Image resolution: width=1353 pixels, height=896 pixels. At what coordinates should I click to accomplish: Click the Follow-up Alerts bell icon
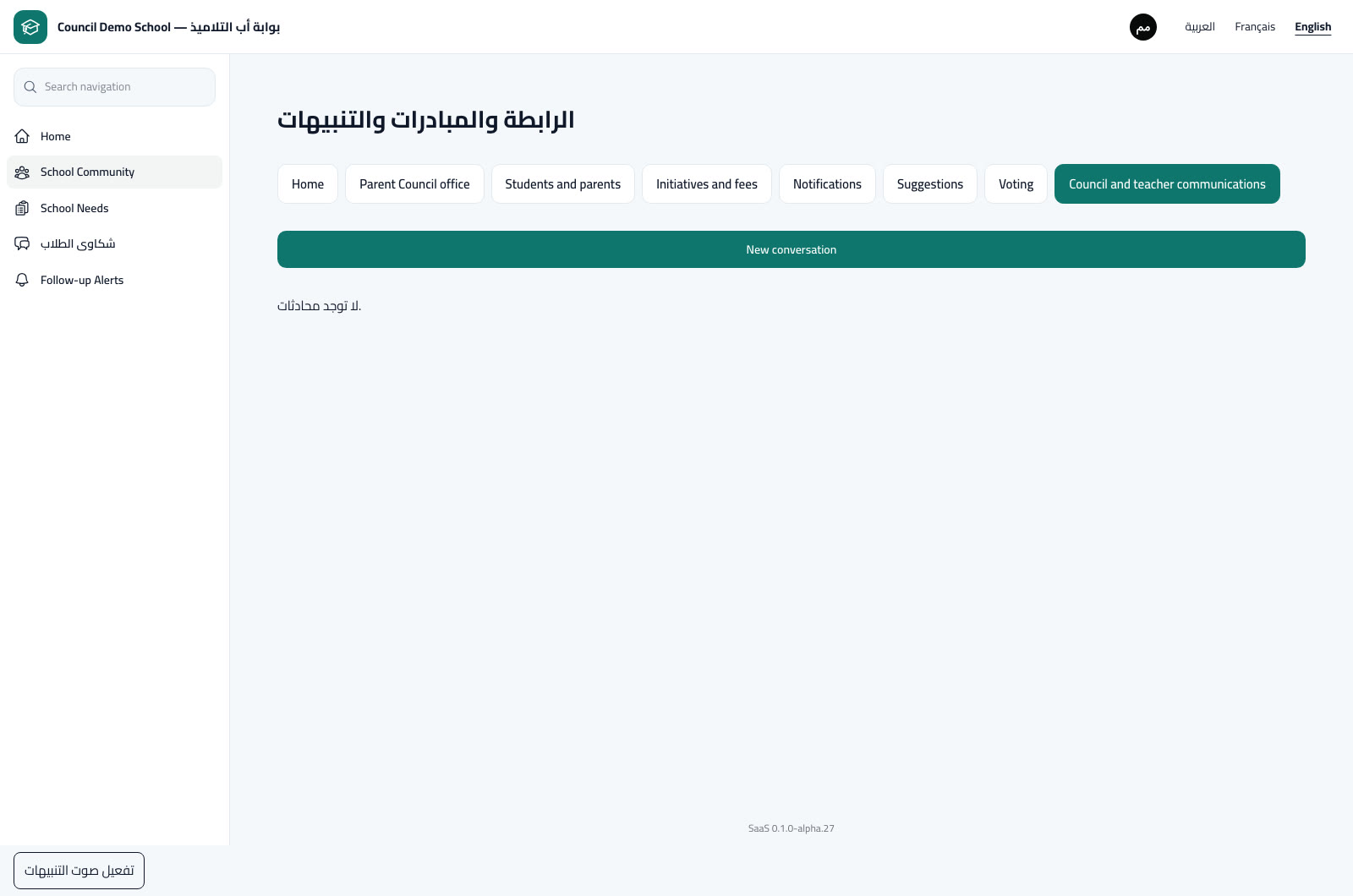point(22,280)
